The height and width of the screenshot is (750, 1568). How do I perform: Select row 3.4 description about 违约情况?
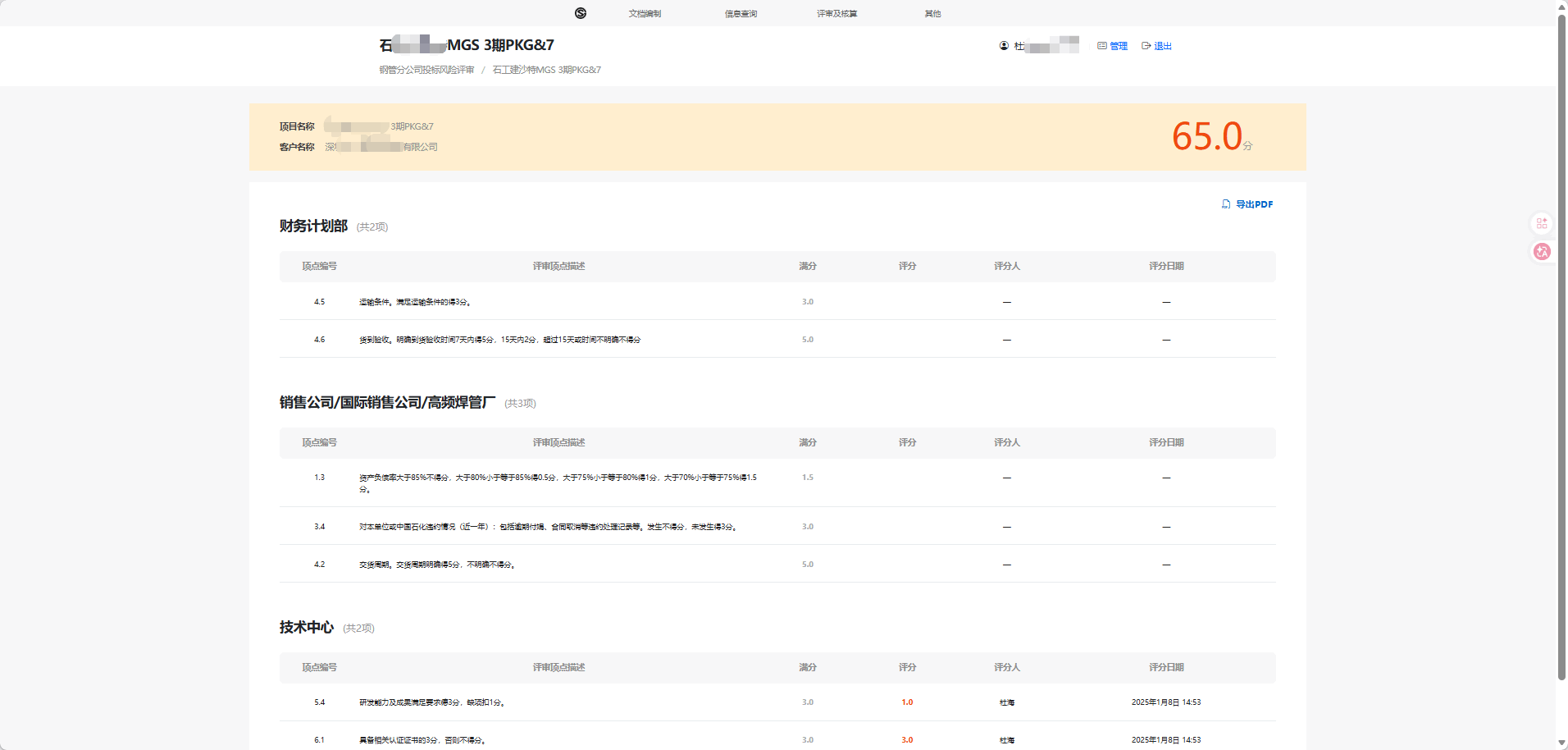pyautogui.click(x=548, y=527)
